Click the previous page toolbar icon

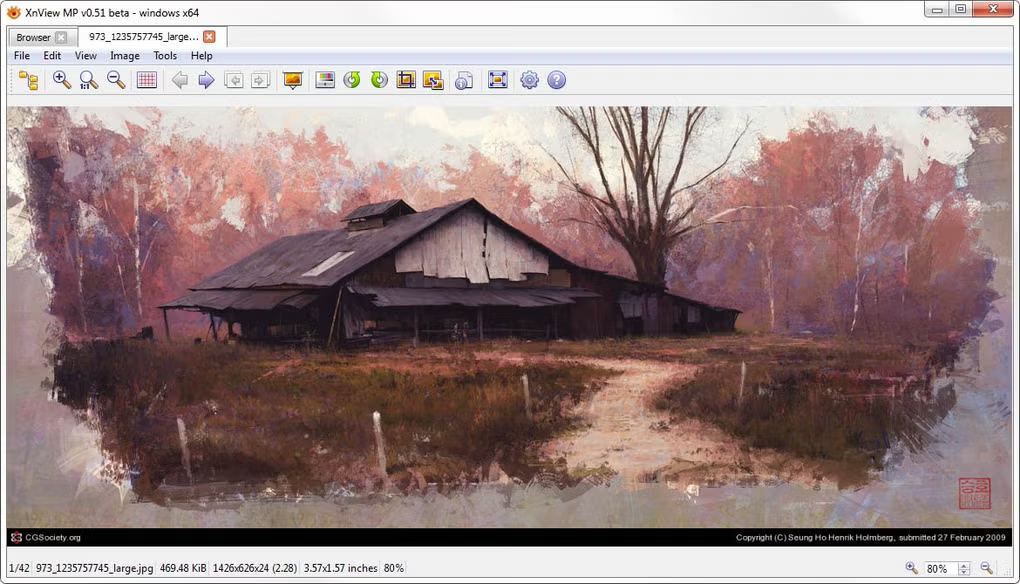pyautogui.click(x=234, y=80)
